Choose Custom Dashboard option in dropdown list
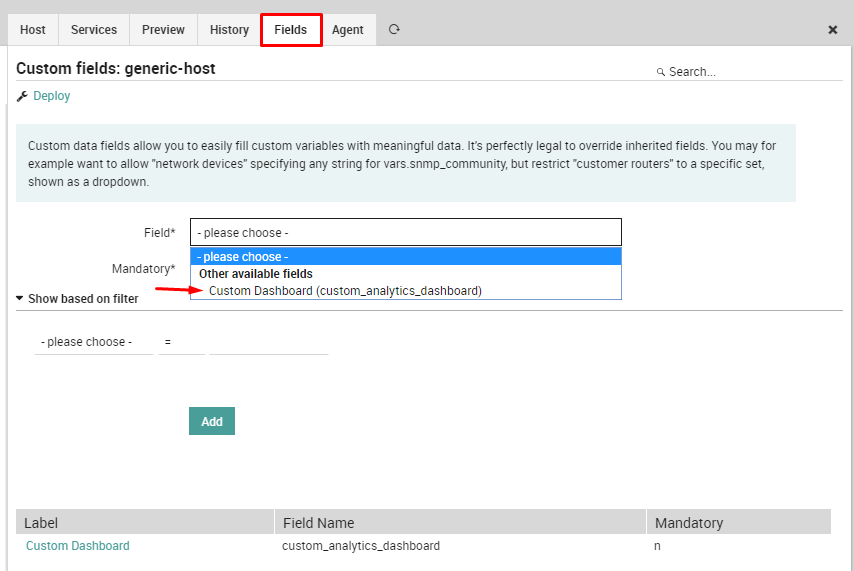854x571 pixels. [x=345, y=291]
